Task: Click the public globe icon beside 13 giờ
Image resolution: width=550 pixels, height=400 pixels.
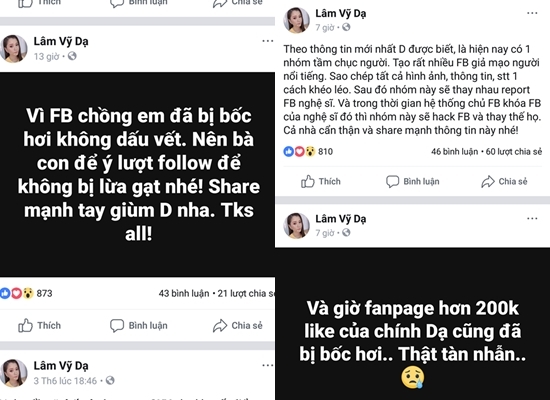Action: [72, 56]
